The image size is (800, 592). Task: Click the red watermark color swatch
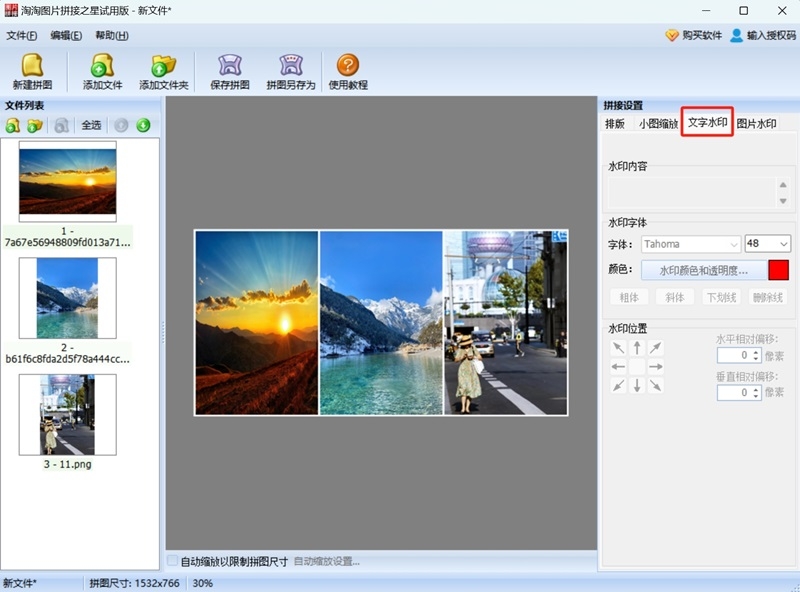coord(779,271)
